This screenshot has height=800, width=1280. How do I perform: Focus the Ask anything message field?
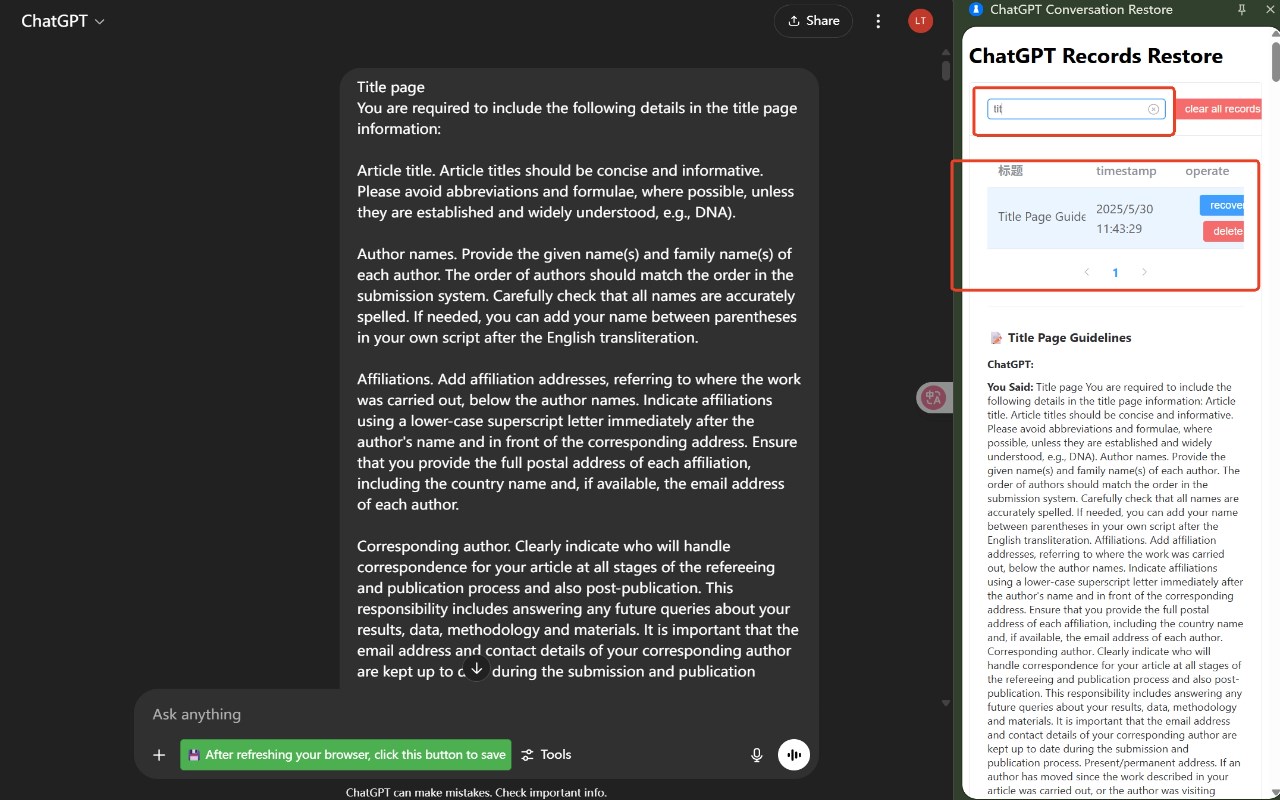click(476, 714)
